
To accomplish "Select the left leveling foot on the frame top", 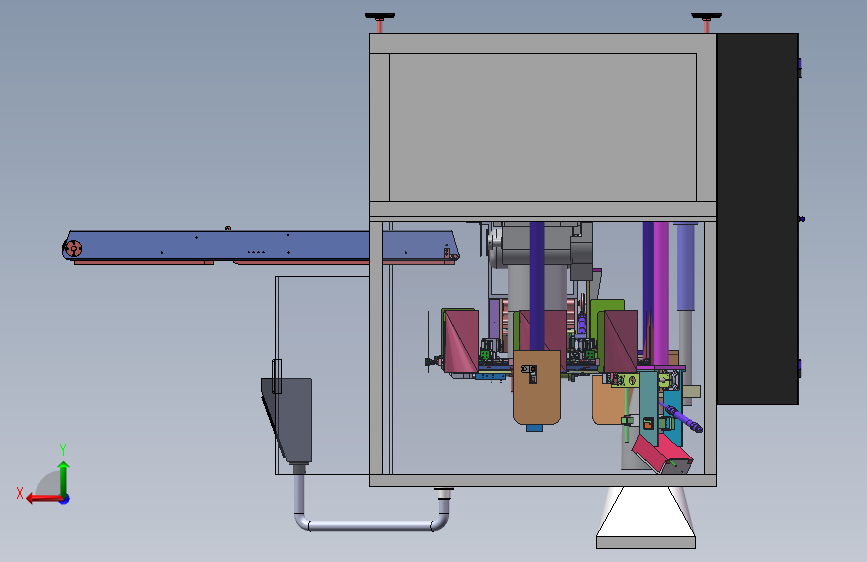I will 380,23.
